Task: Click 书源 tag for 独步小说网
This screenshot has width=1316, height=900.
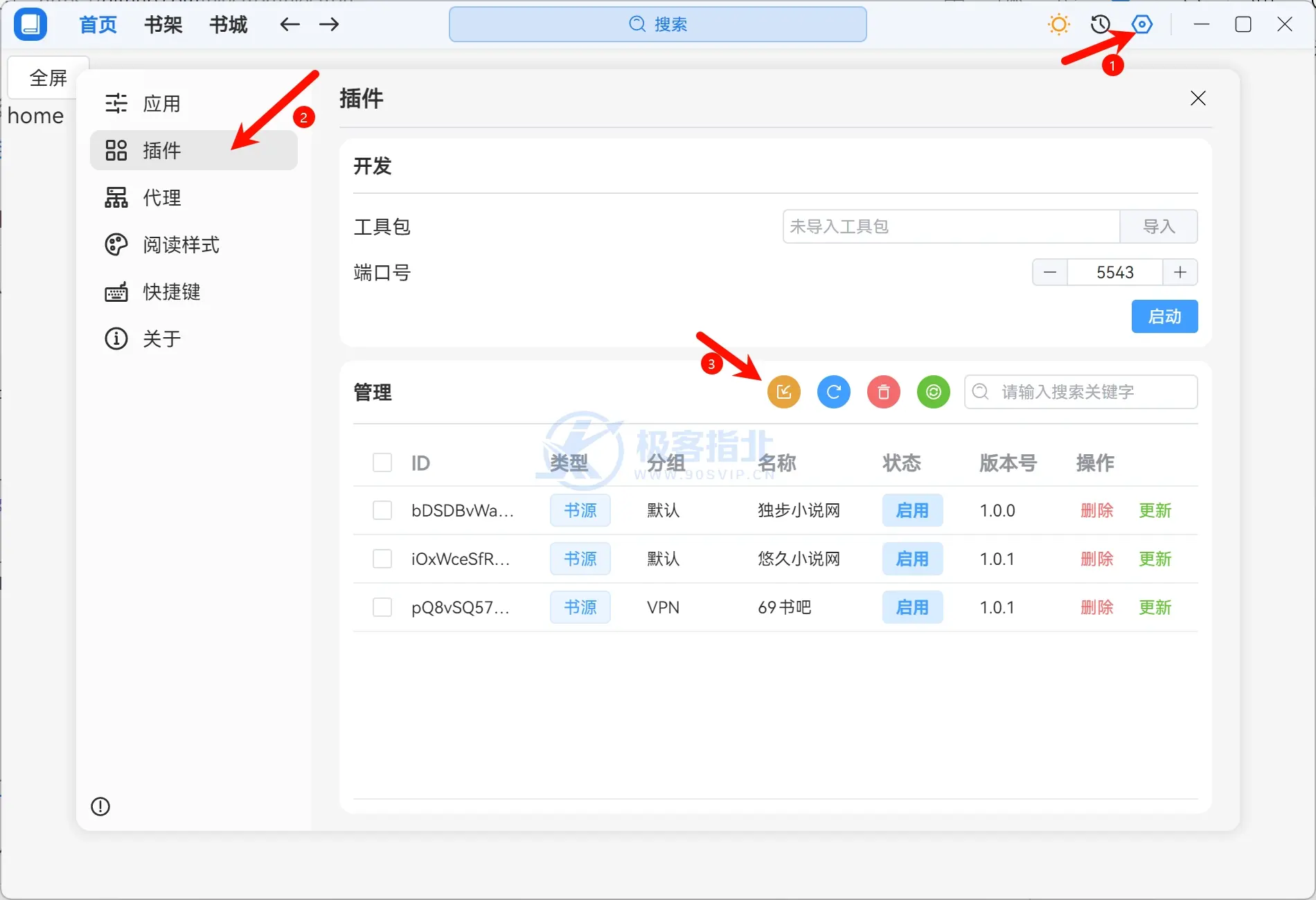Action: click(580, 510)
